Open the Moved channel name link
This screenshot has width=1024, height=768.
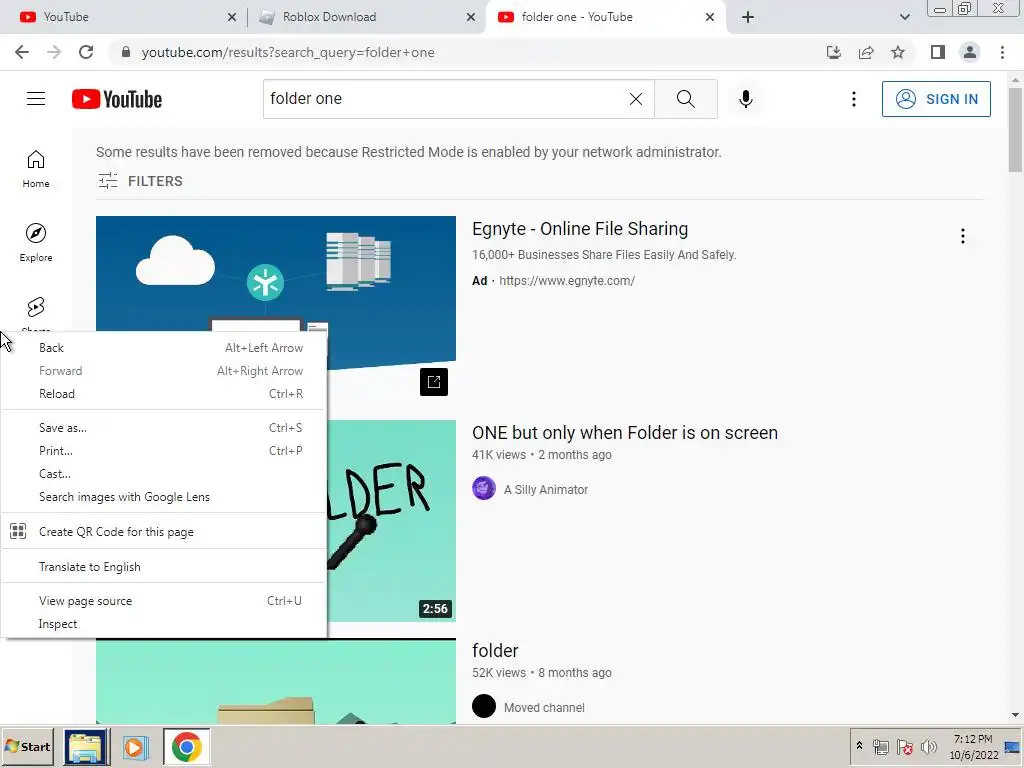(544, 707)
